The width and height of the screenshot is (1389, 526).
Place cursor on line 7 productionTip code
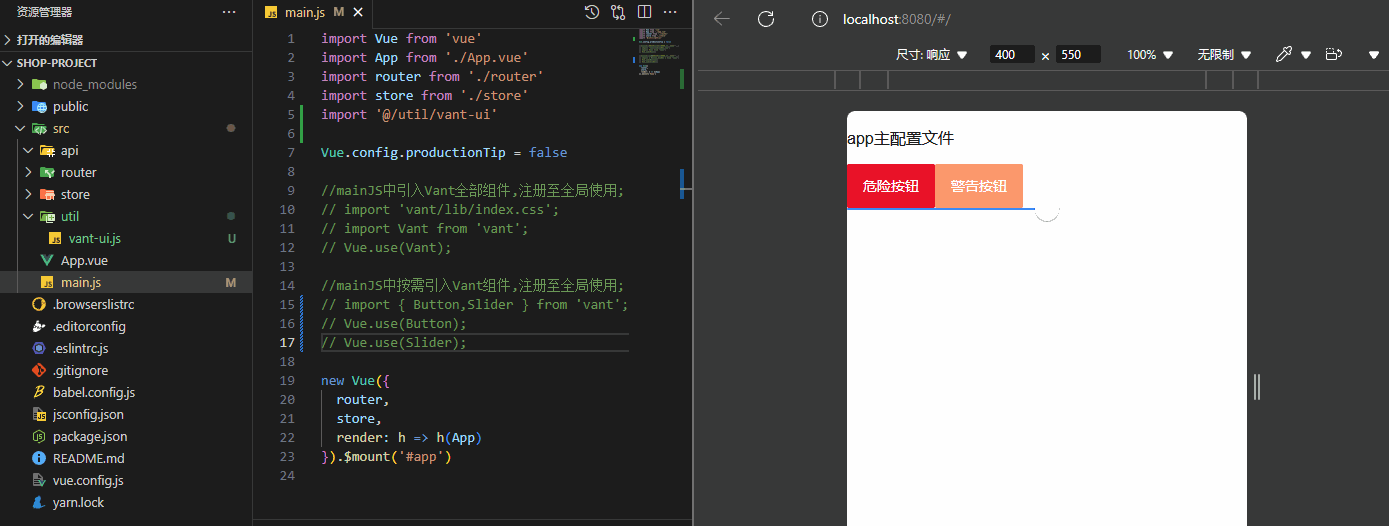pyautogui.click(x=444, y=153)
